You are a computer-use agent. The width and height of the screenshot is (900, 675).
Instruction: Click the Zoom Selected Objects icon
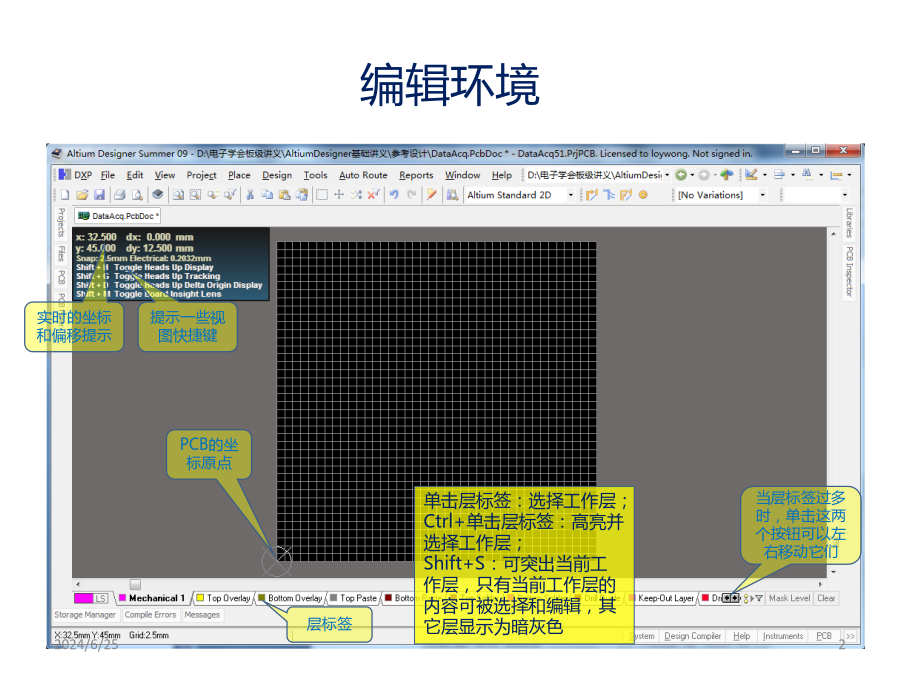pos(212,195)
